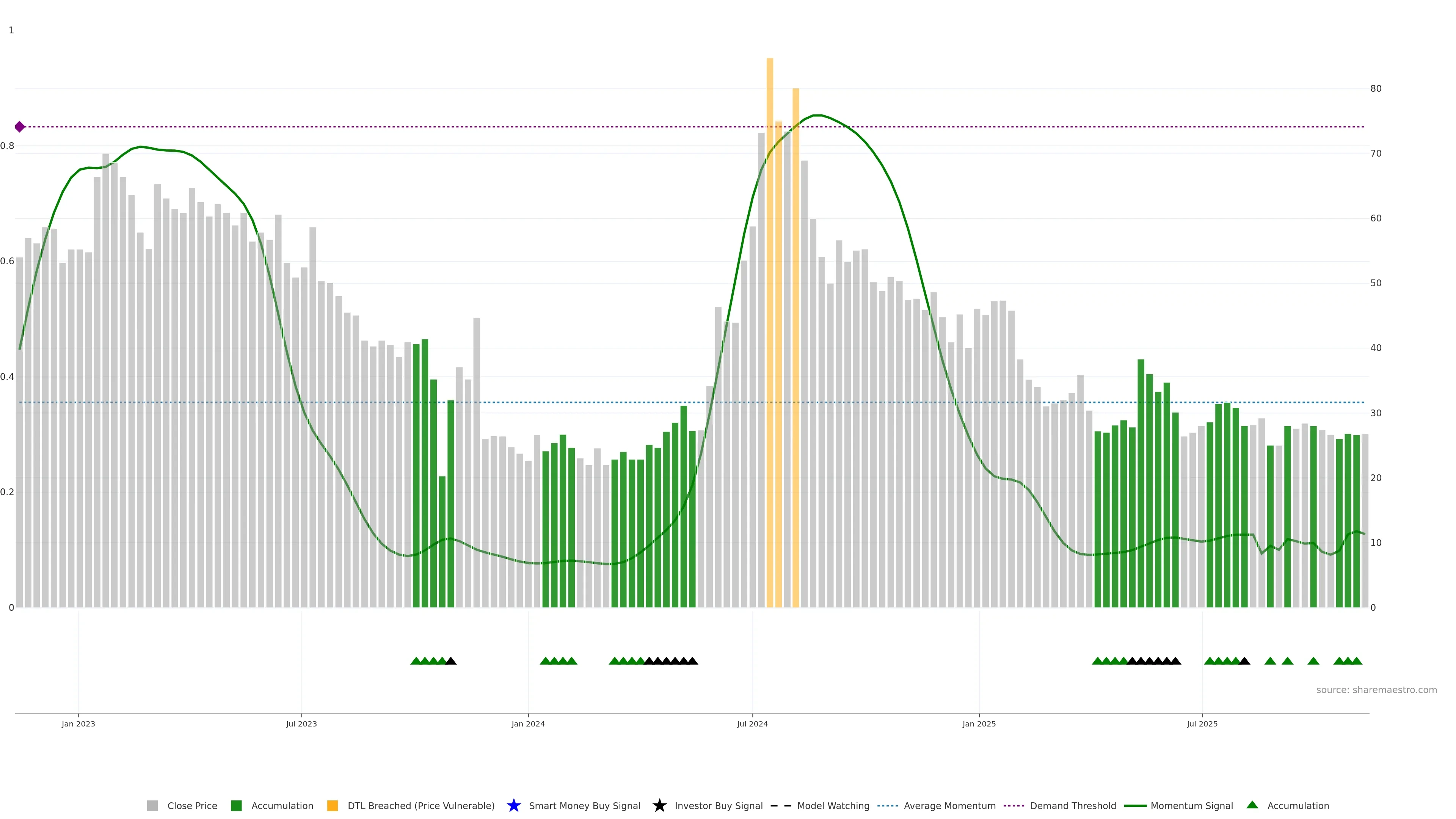Click the source sharemaestro.com text
This screenshot has height=819, width=1456.
[1376, 690]
